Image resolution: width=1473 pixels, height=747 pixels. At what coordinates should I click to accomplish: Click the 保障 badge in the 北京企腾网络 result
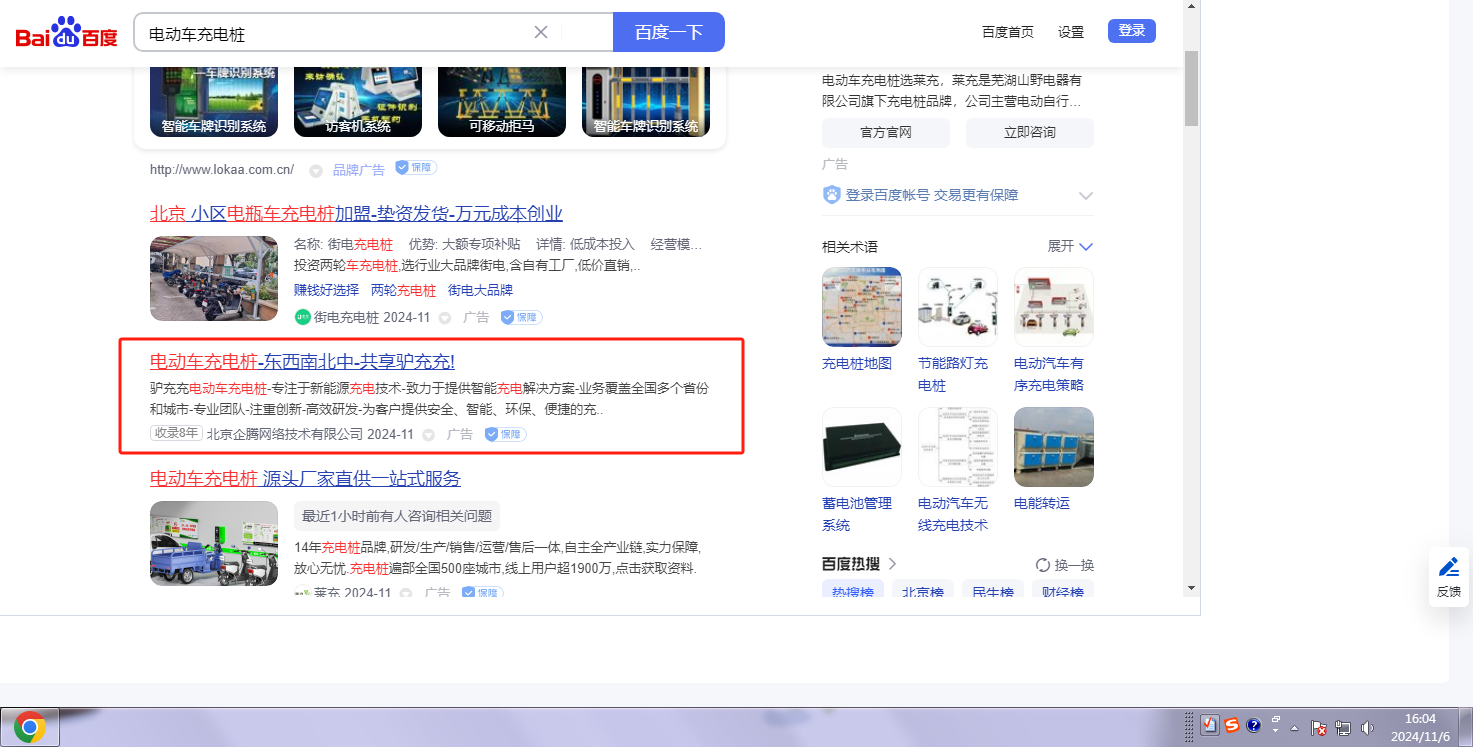(x=506, y=434)
